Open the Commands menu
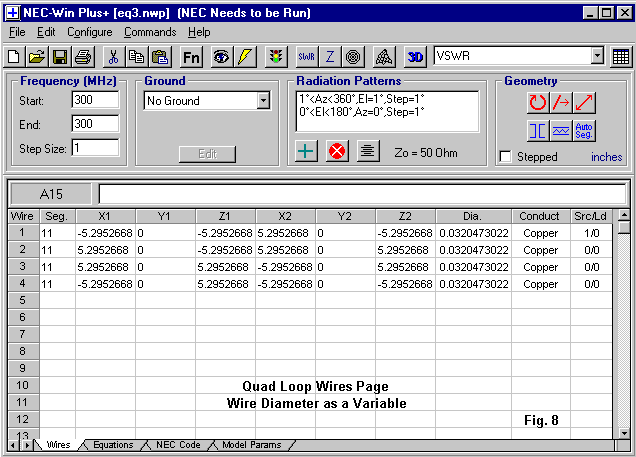Image resolution: width=636 pixels, height=457 pixels. tap(150, 32)
